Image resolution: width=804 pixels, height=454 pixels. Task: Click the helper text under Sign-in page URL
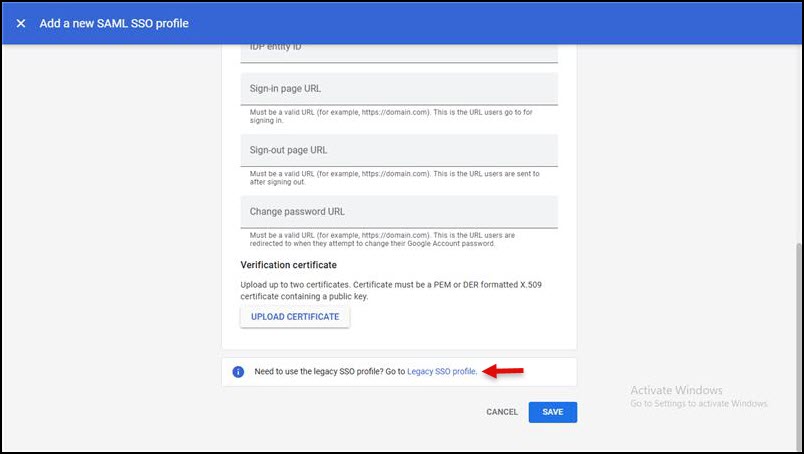pos(394,116)
